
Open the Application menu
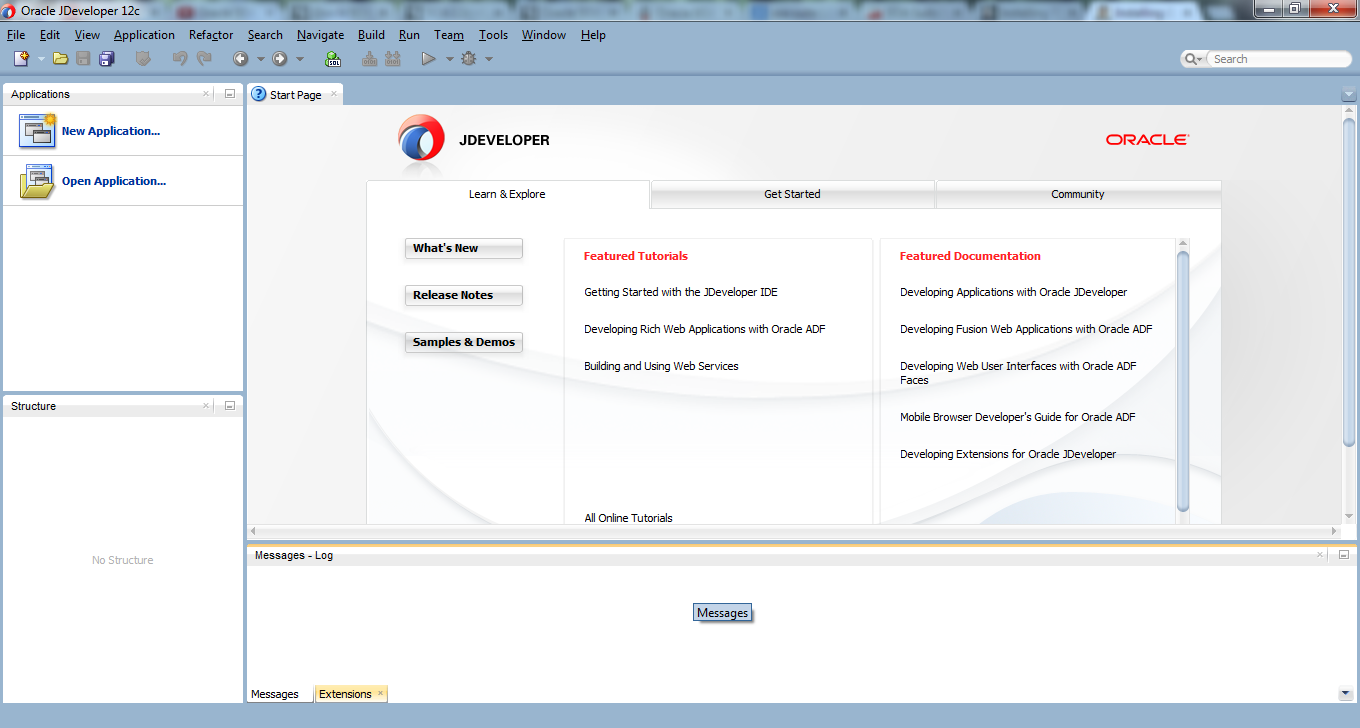[x=144, y=35]
